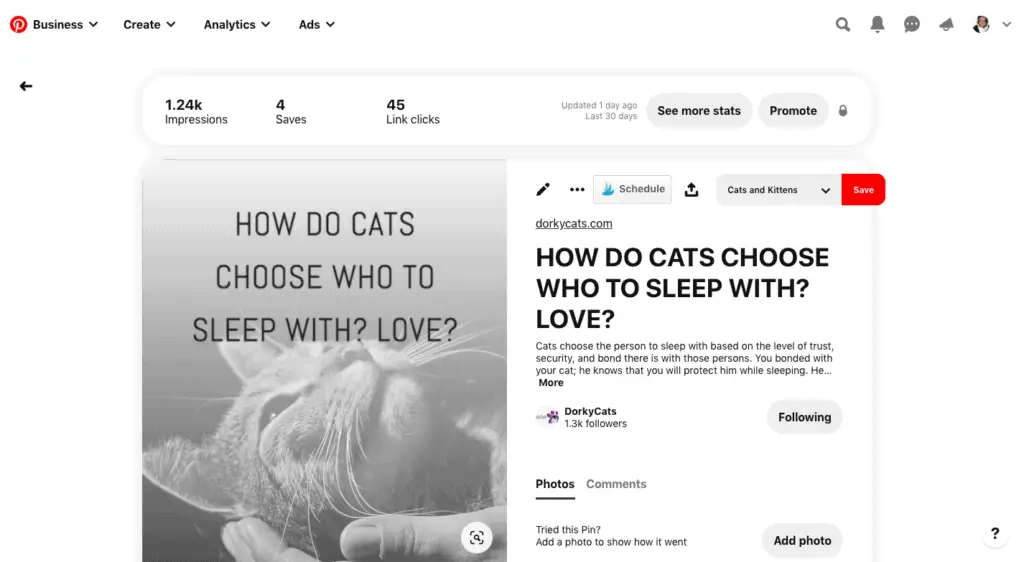Click the 'Tried this Pin?' text
Viewport: 1024px width, 562px height.
pos(568,530)
